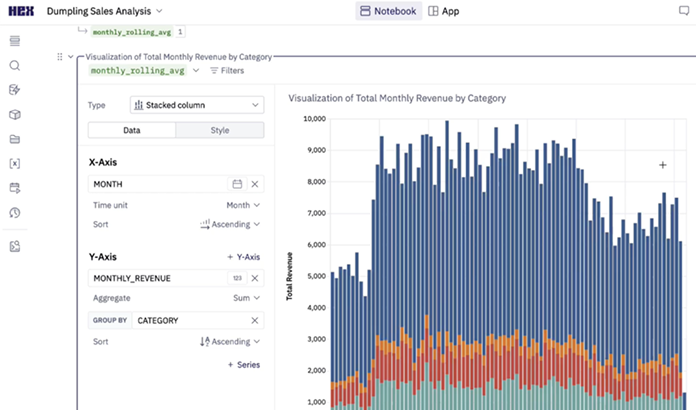Select the Style tab
This screenshot has width=696, height=410.
tap(219, 130)
